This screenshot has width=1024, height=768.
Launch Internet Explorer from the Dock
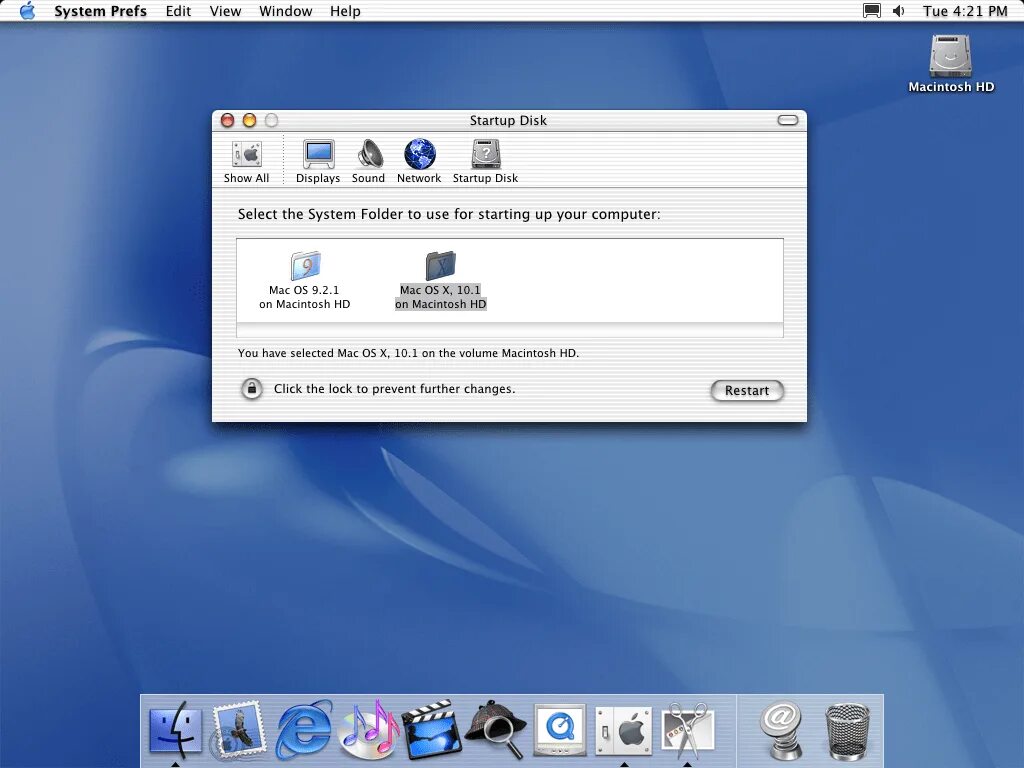click(x=304, y=729)
